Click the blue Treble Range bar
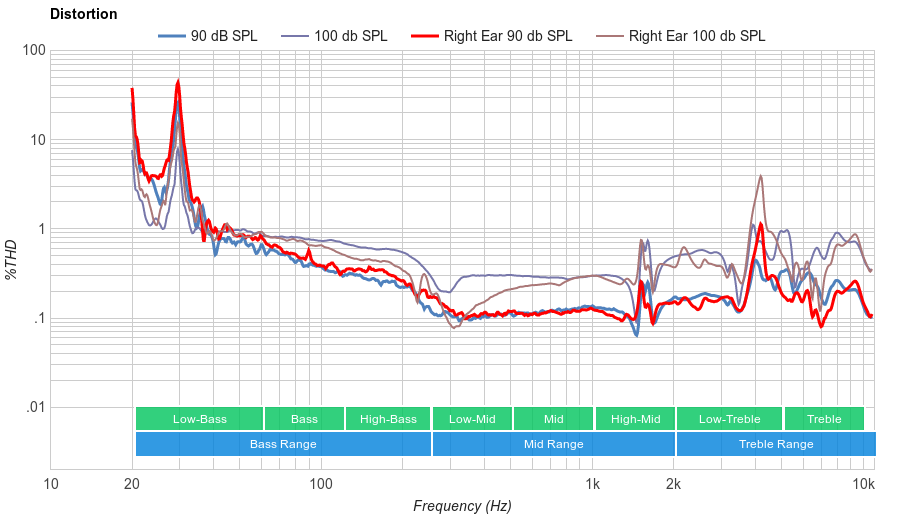Screen dimensions: 900x520 click(775, 444)
